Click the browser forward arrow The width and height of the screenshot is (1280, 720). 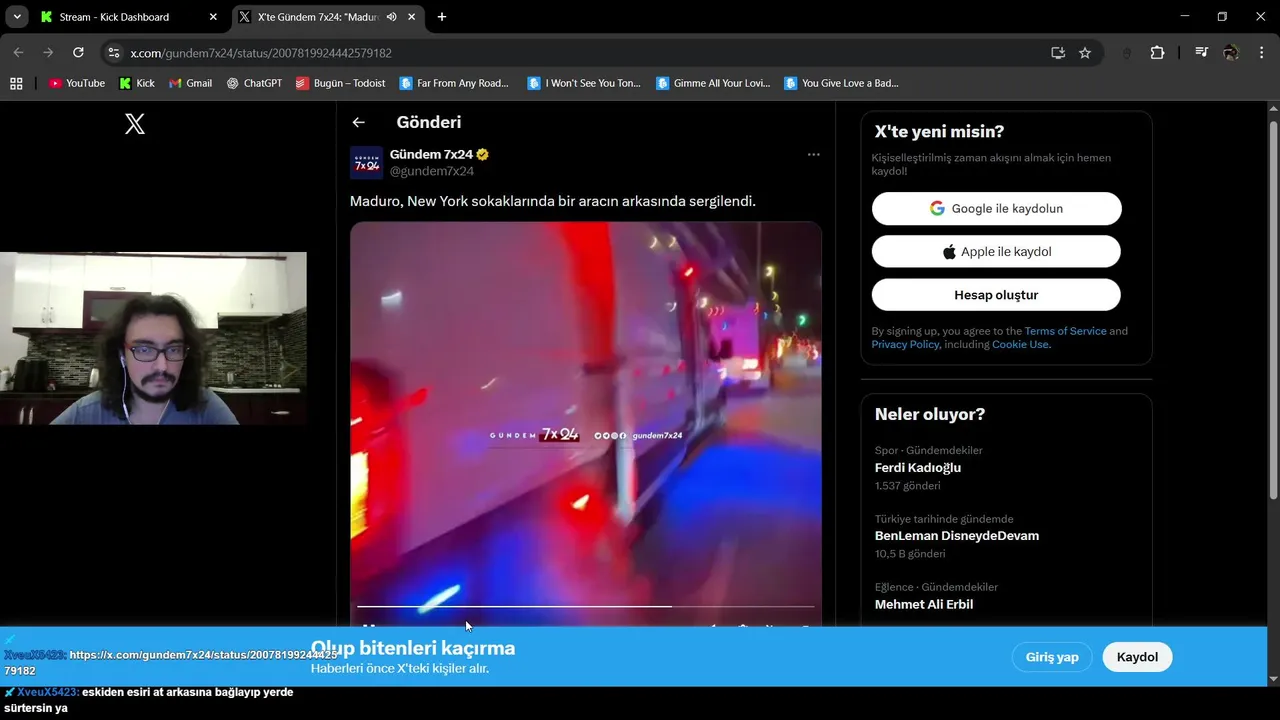[48, 52]
